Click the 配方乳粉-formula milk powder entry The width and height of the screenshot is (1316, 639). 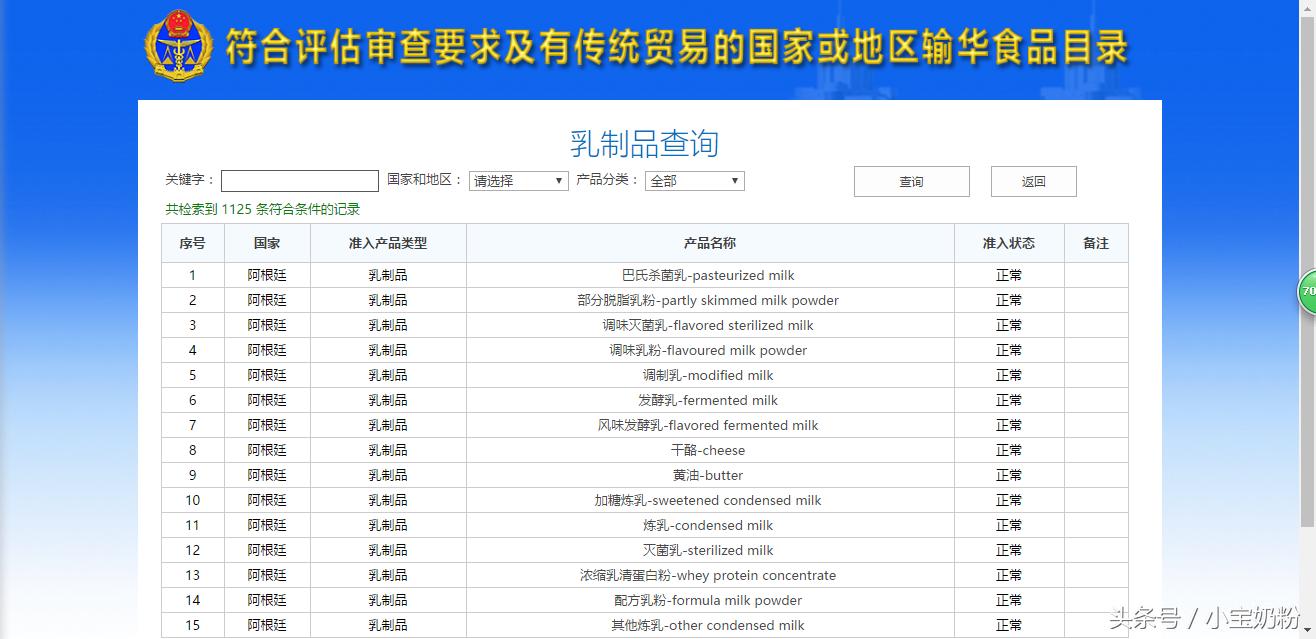[x=708, y=600]
